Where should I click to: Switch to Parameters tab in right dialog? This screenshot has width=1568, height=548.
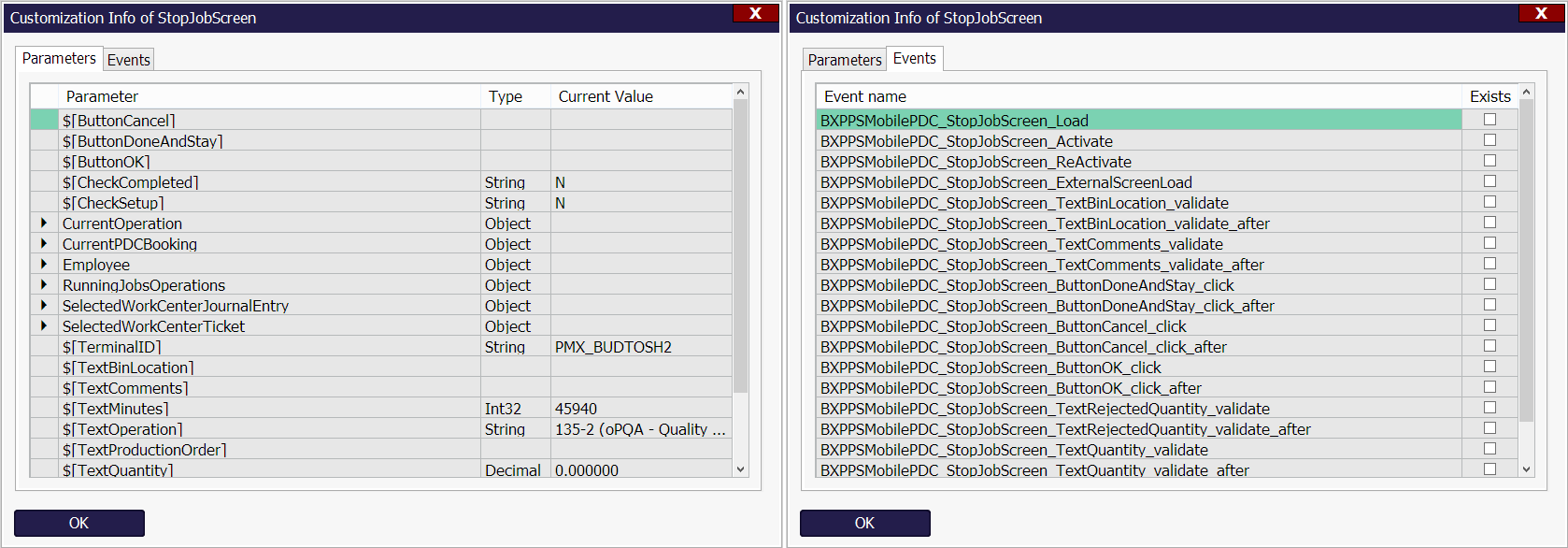[x=844, y=60]
